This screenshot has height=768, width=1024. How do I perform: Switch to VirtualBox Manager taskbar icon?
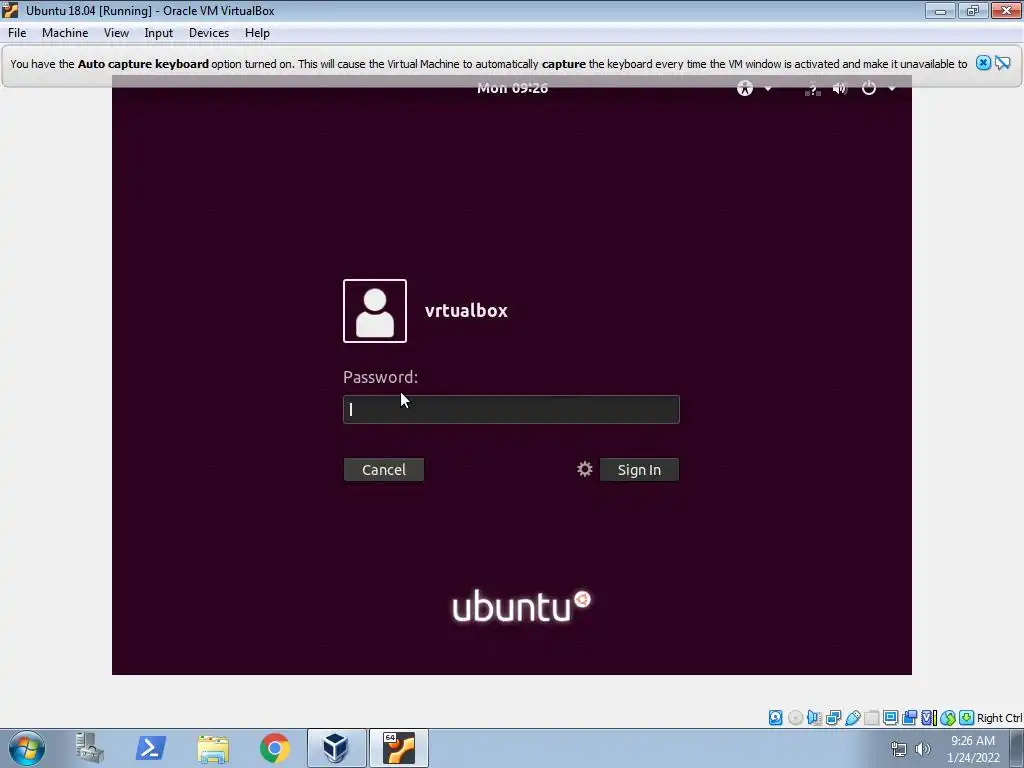[336, 748]
